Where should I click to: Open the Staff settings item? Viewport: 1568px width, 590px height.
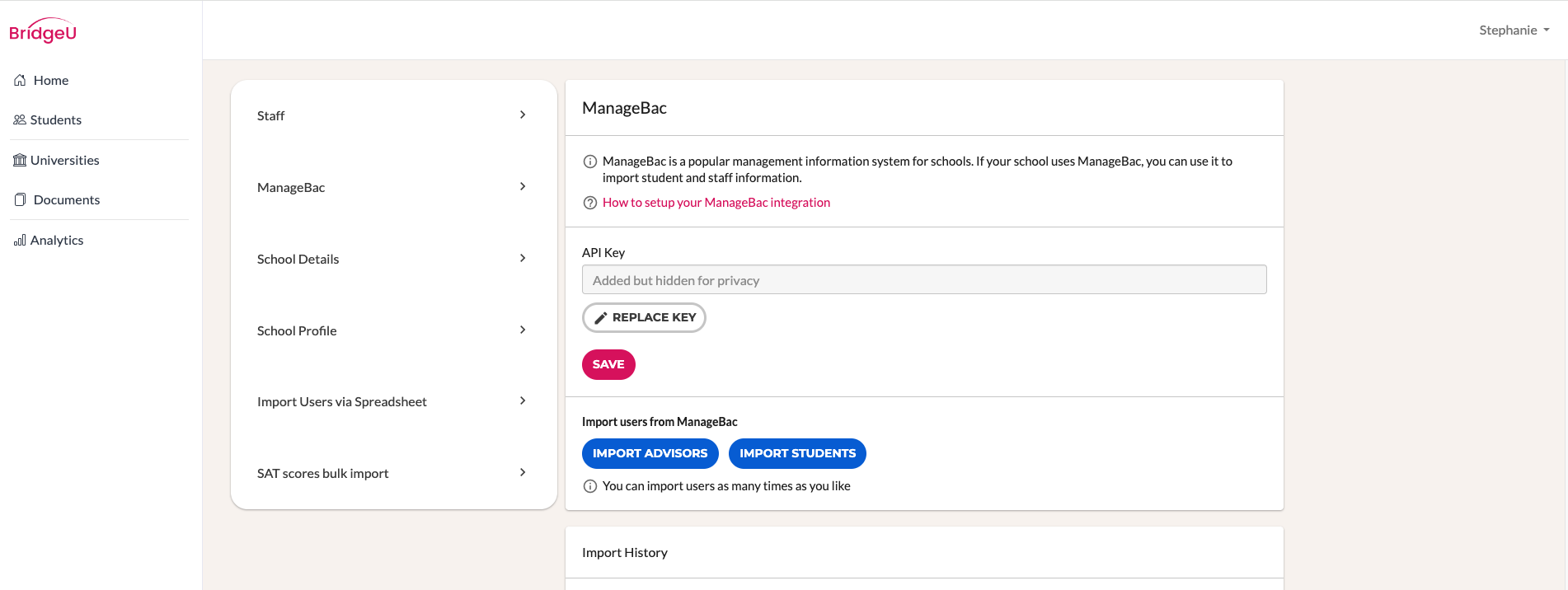pyautogui.click(x=394, y=115)
